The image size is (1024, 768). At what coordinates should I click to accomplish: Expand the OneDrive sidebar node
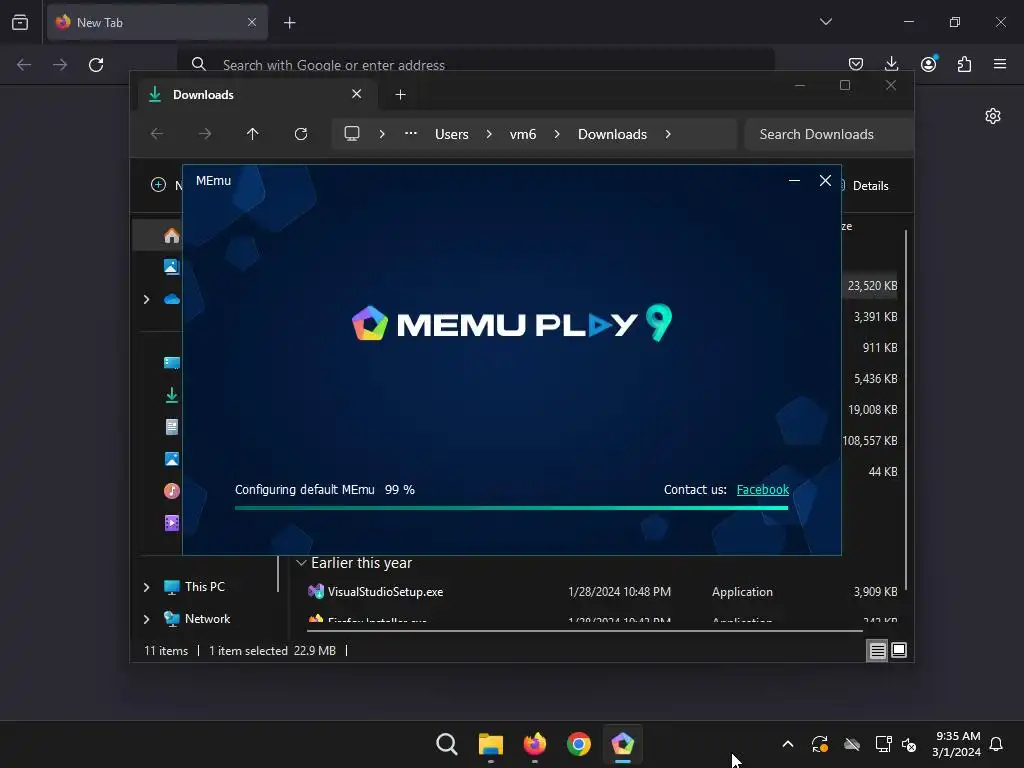(146, 299)
